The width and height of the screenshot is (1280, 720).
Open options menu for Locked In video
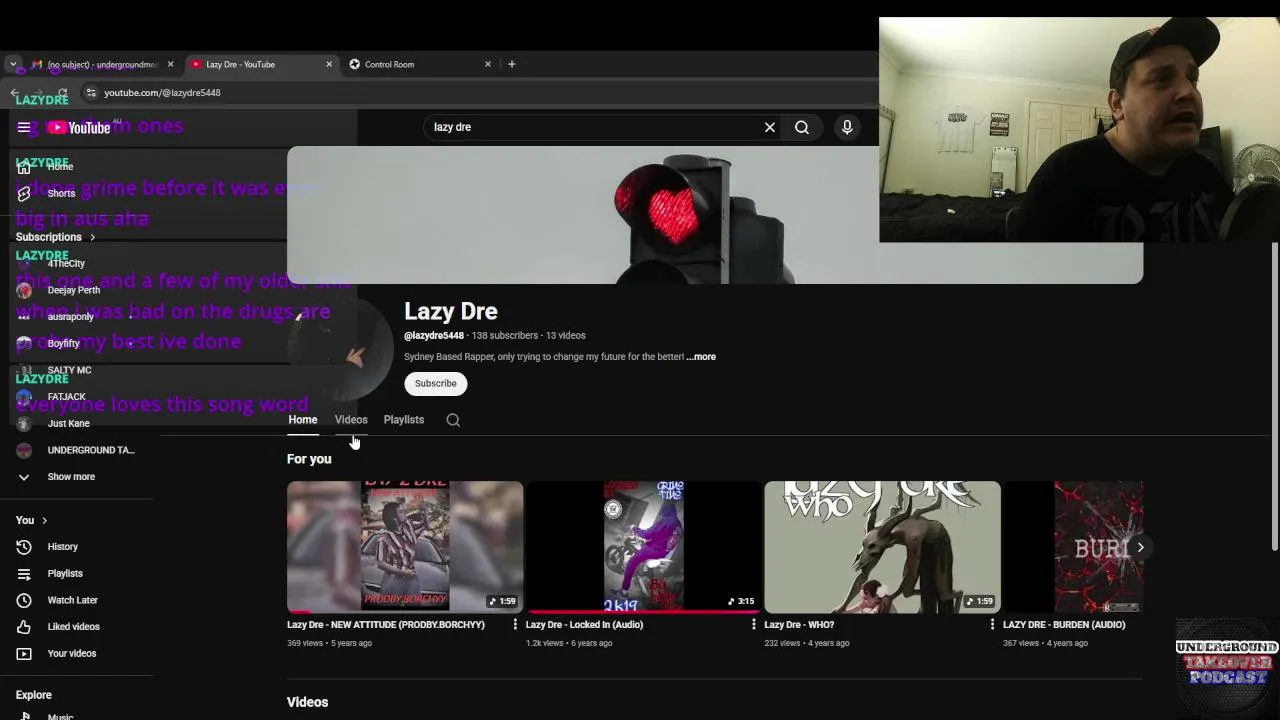(753, 624)
